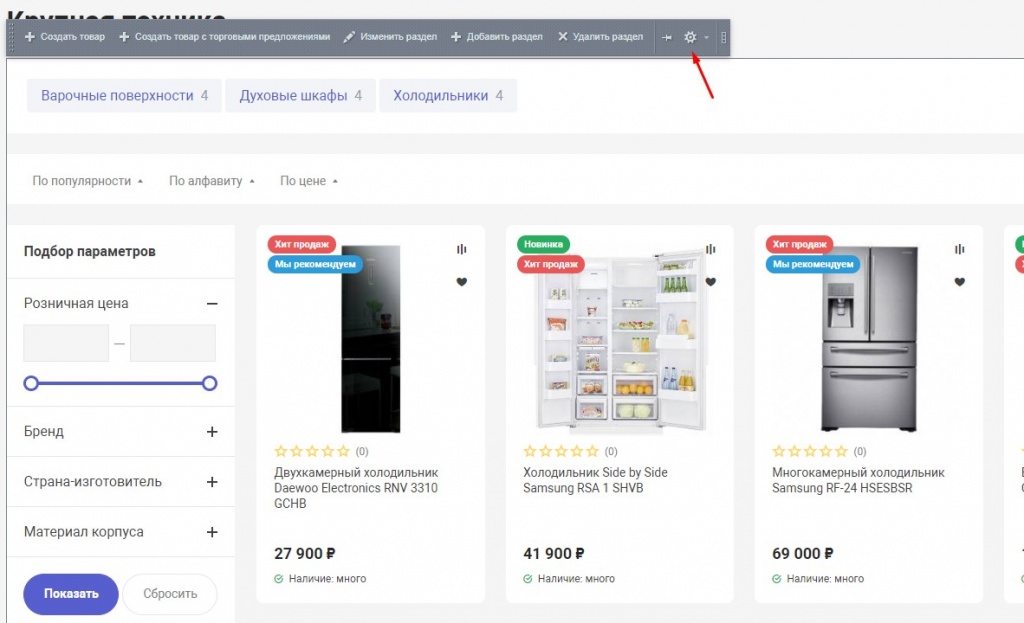Select the "Холодильники" subsection
Image resolution: width=1024 pixels, height=623 pixels.
pos(448,95)
